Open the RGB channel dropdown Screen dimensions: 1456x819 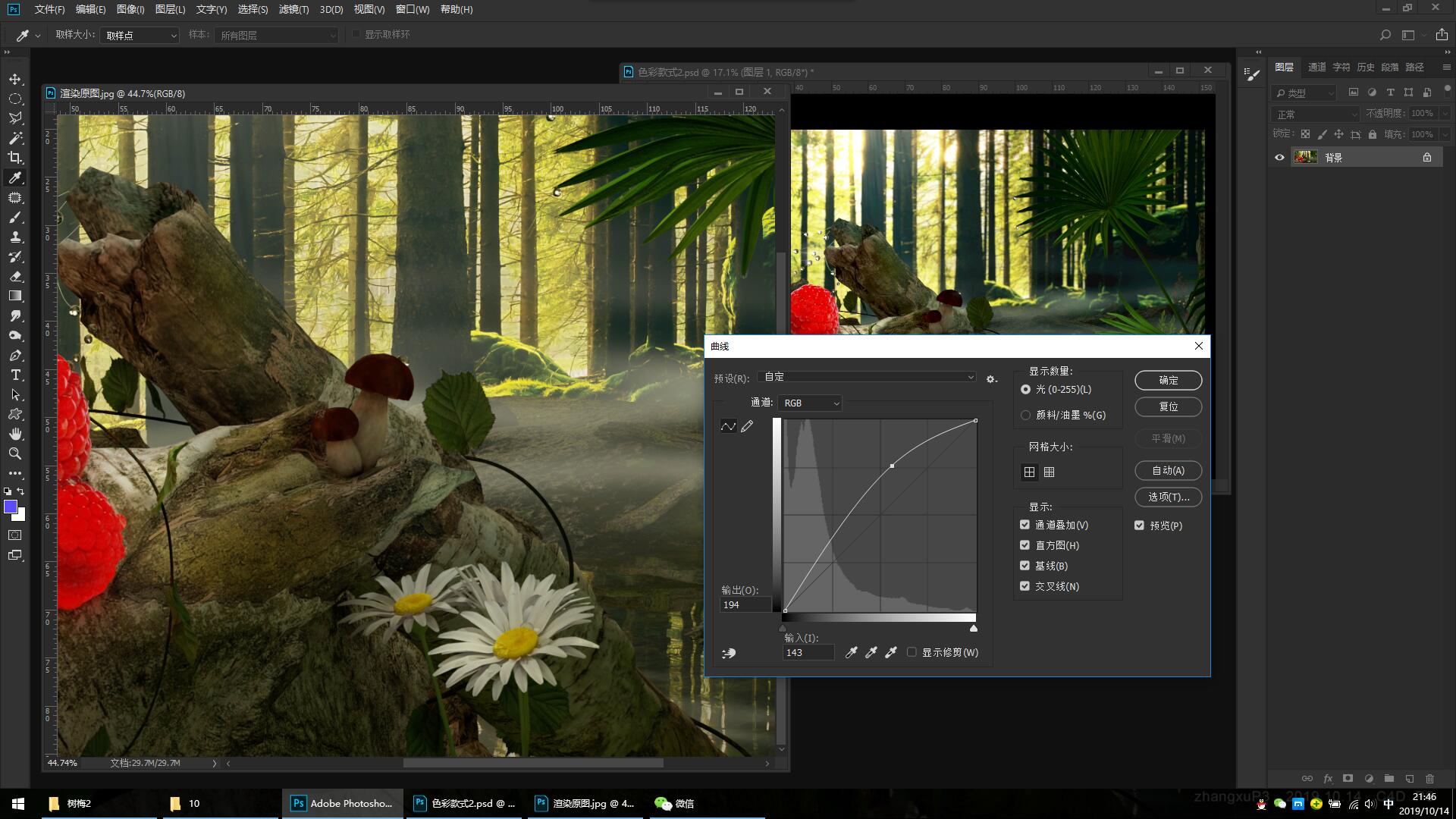pyautogui.click(x=810, y=403)
